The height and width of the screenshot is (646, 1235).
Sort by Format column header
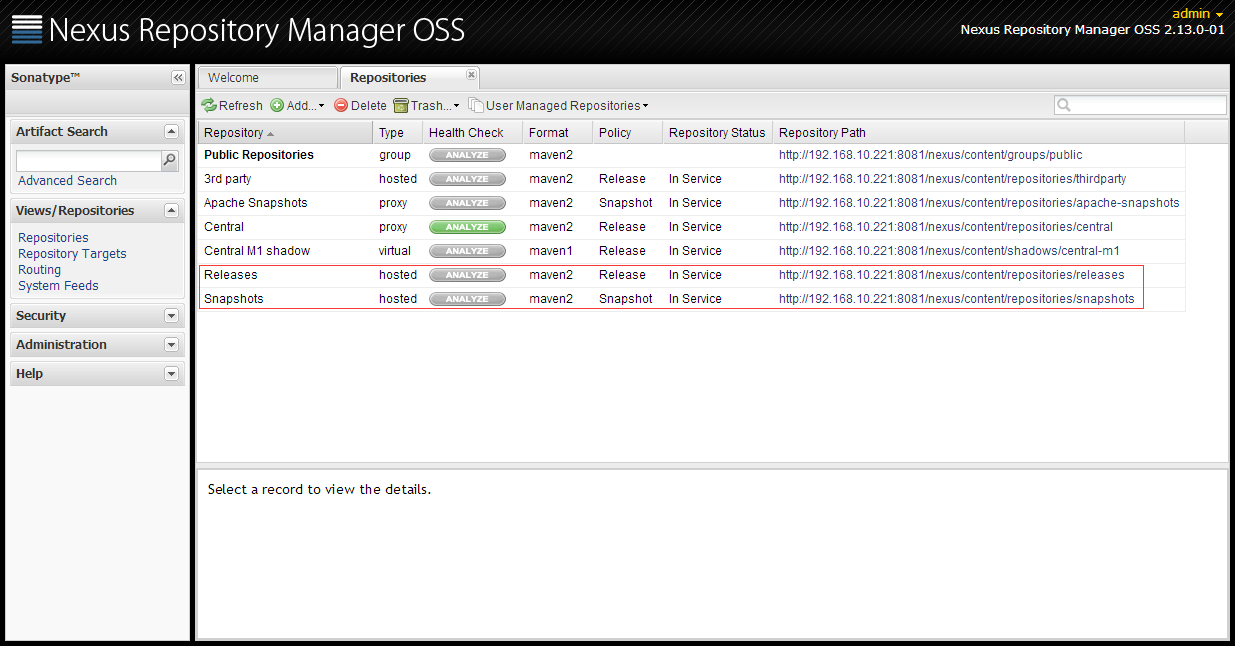pos(557,132)
